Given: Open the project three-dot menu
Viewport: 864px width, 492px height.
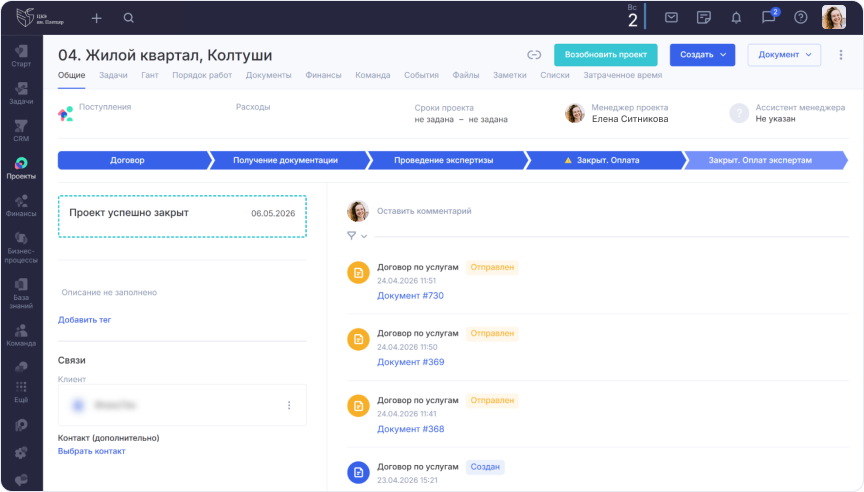Looking at the screenshot, I should 840,55.
